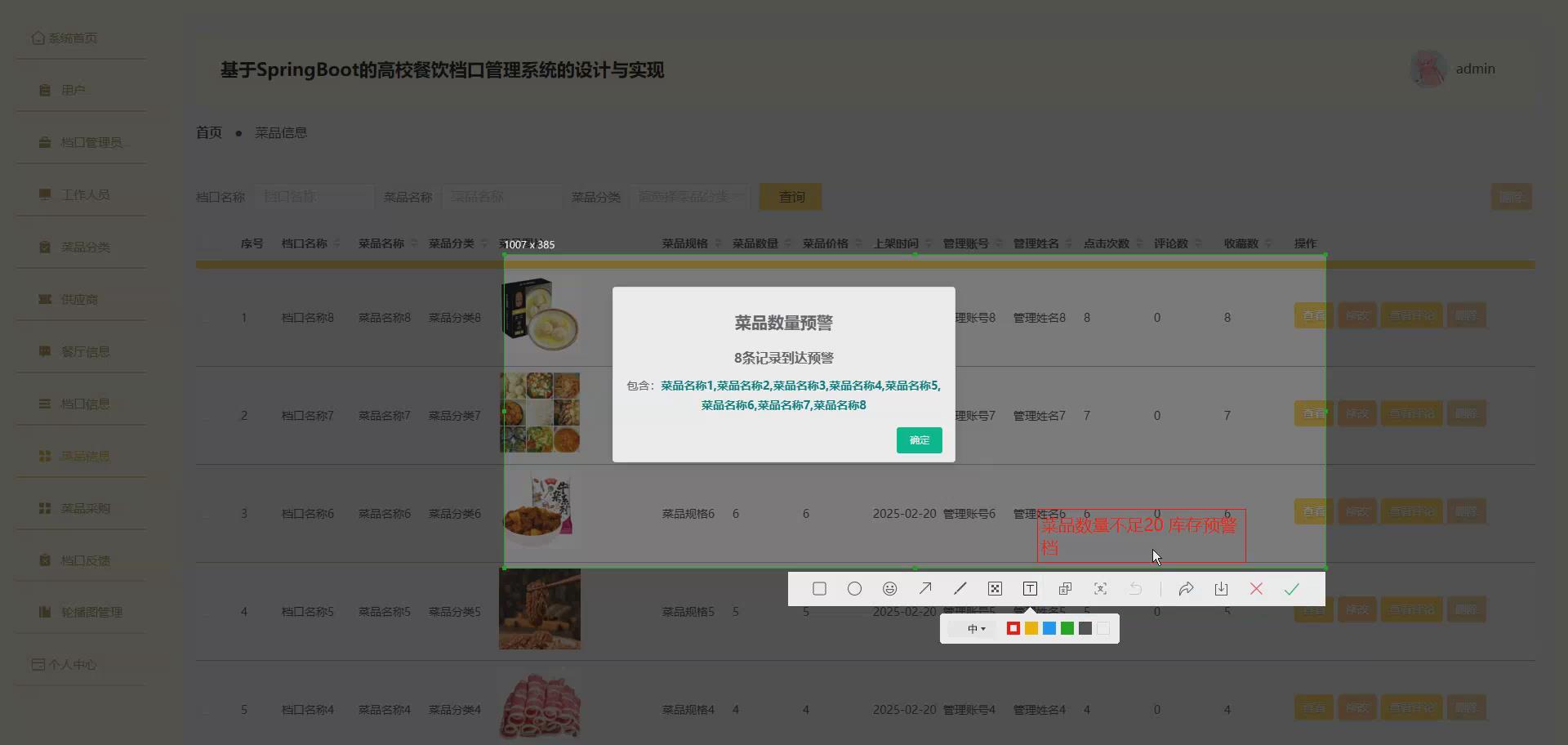
Task: Undo the last annotation
Action: coord(1135,589)
